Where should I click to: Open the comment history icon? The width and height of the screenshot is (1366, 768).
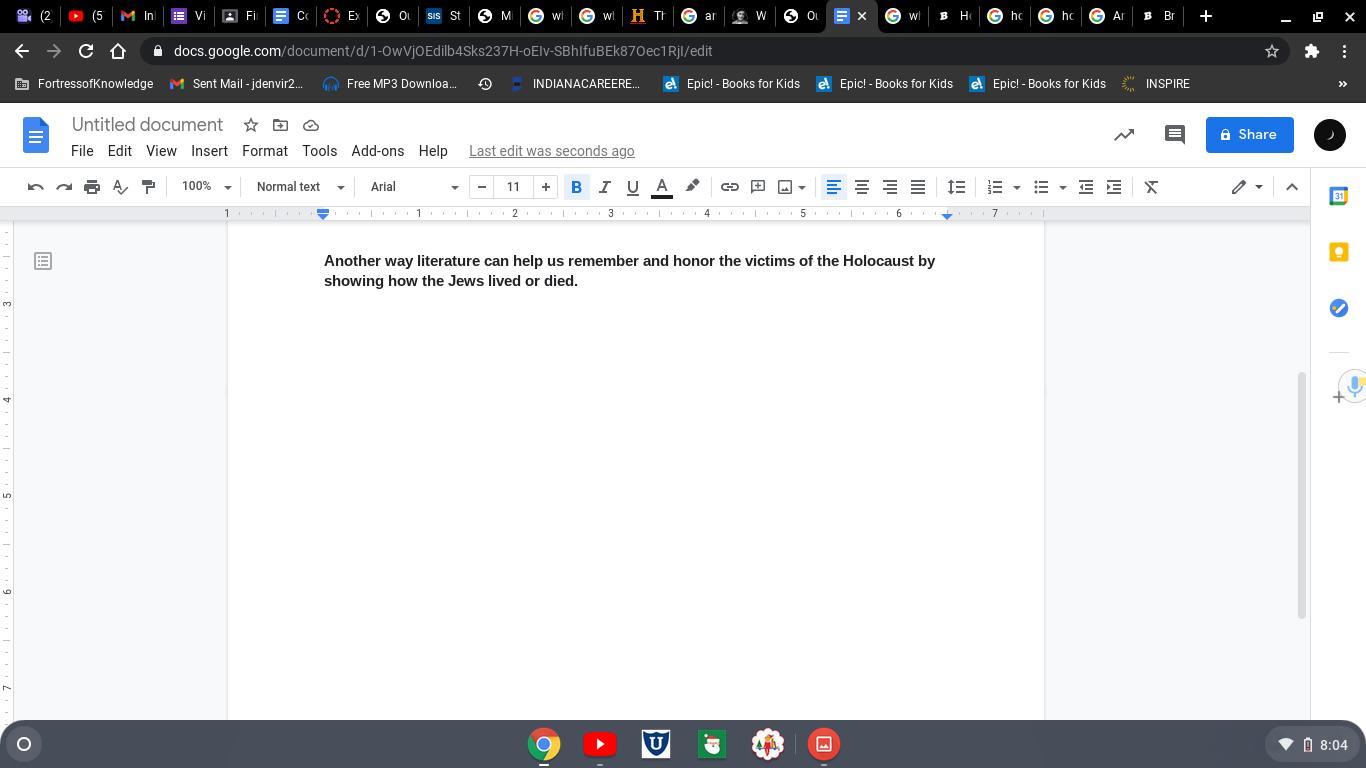point(1175,135)
